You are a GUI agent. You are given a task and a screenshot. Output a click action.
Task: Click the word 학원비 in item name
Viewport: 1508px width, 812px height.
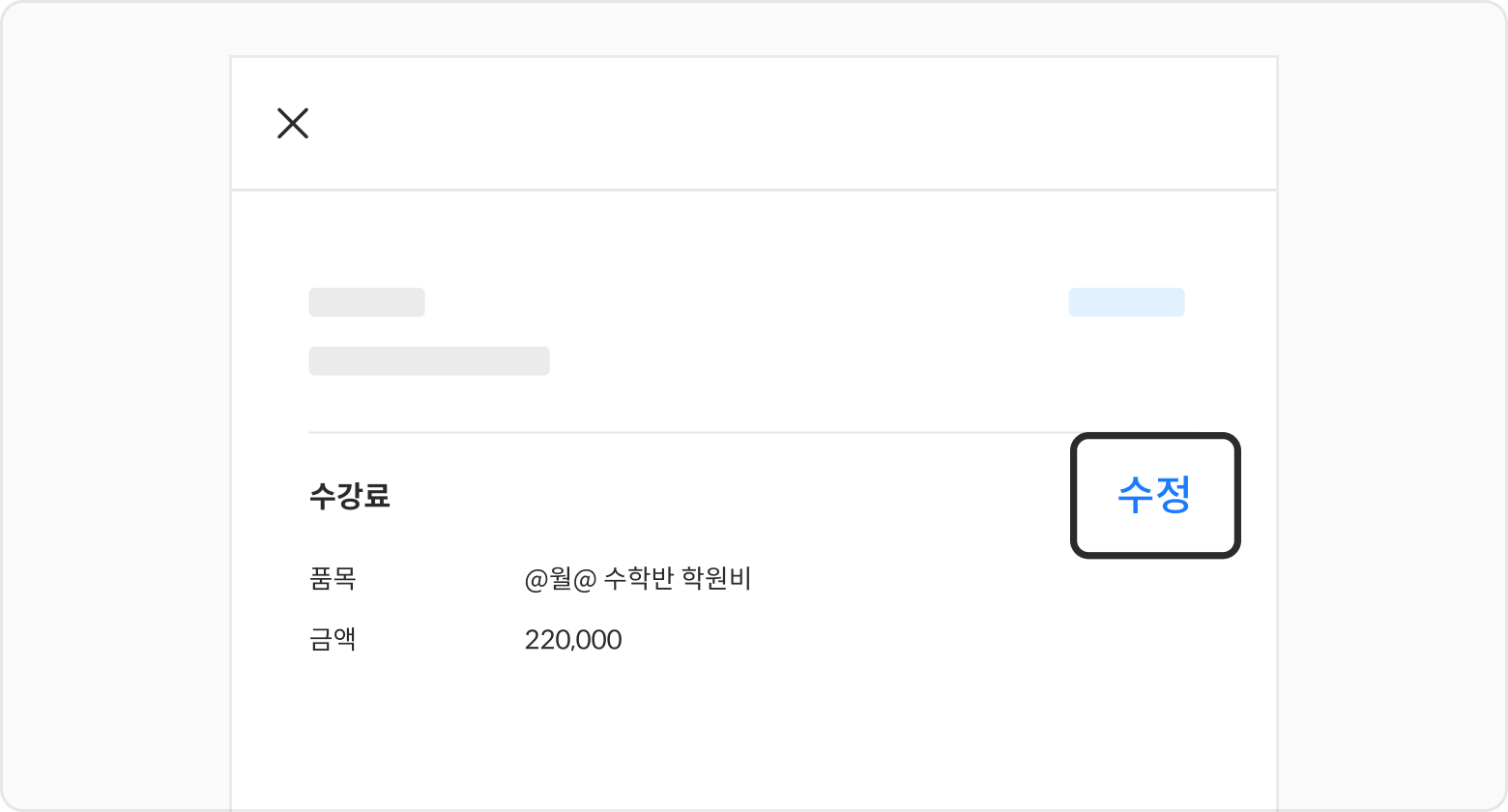coord(716,579)
